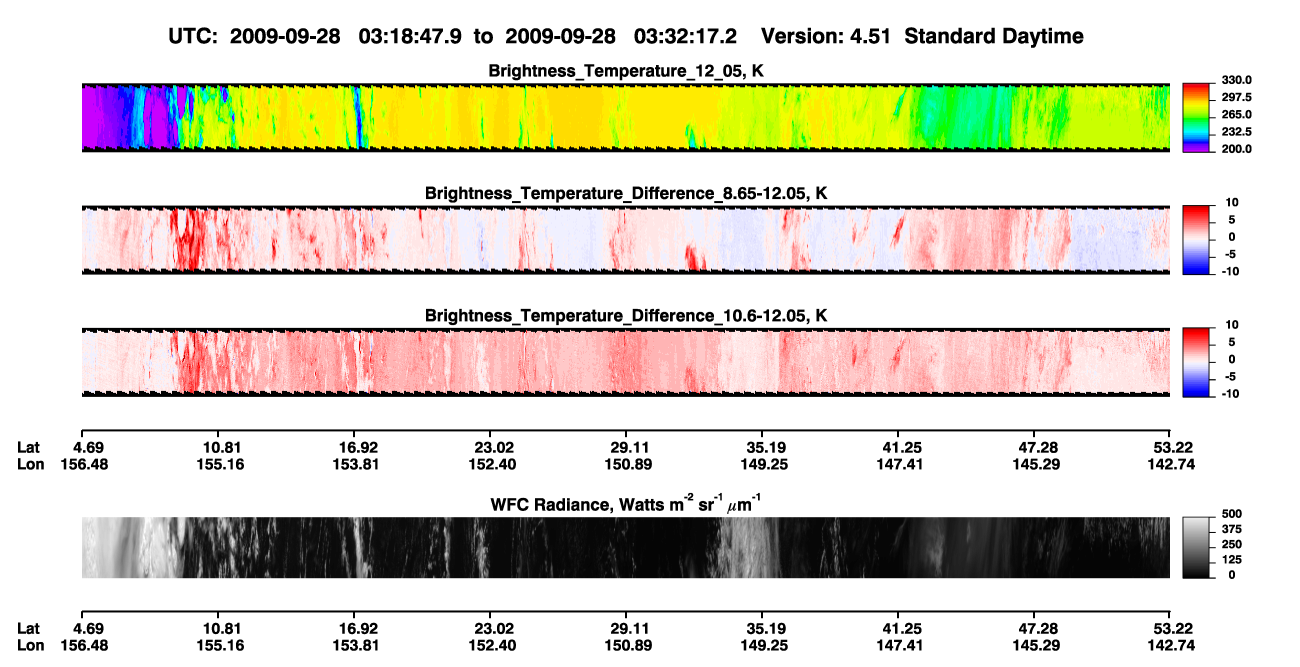Click the 'Lat' label on the axis above WFC Radiance
1300x667 pixels.
(x=28, y=447)
